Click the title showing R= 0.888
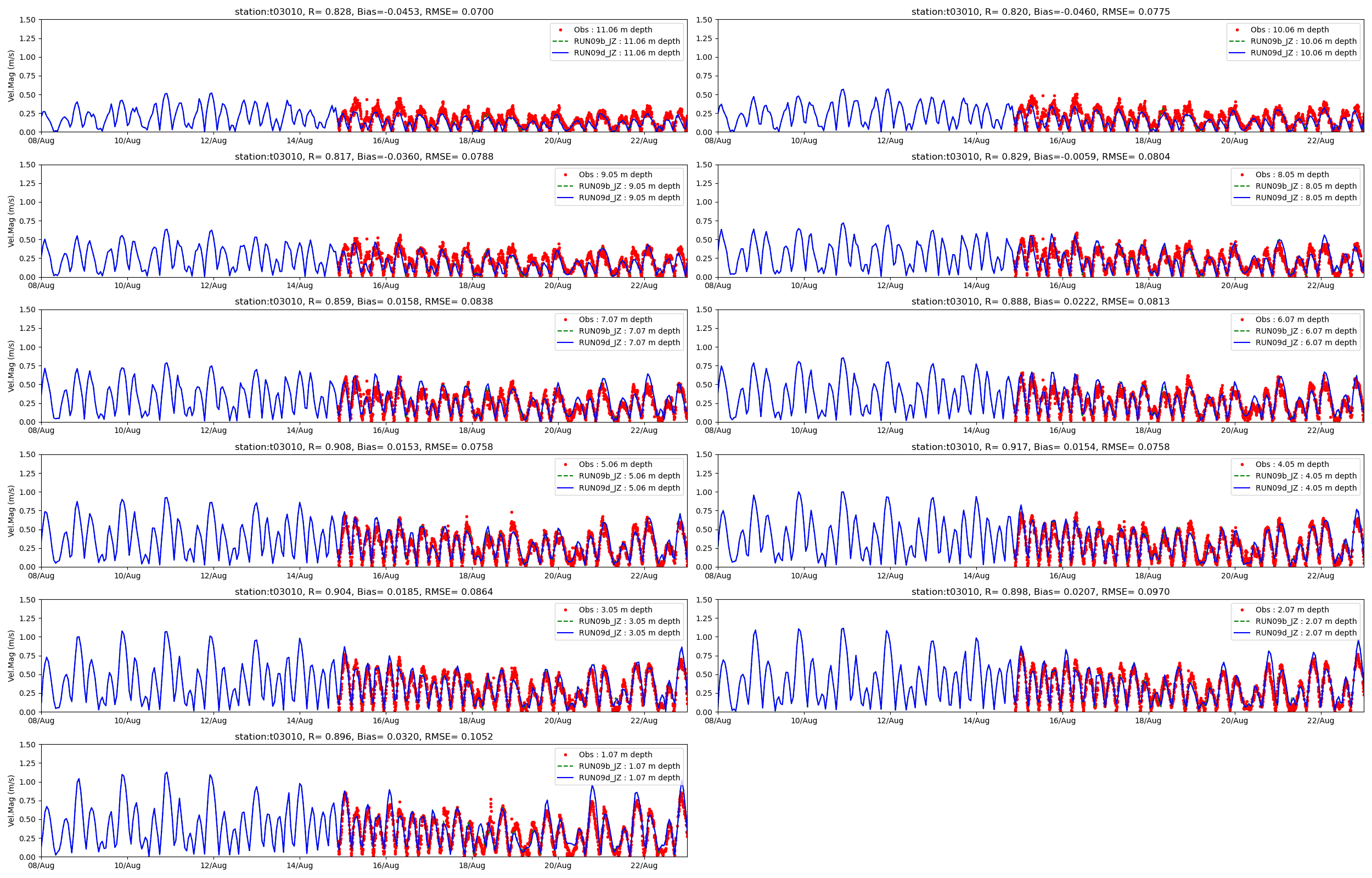The image size is (1372, 878). coord(1041,302)
